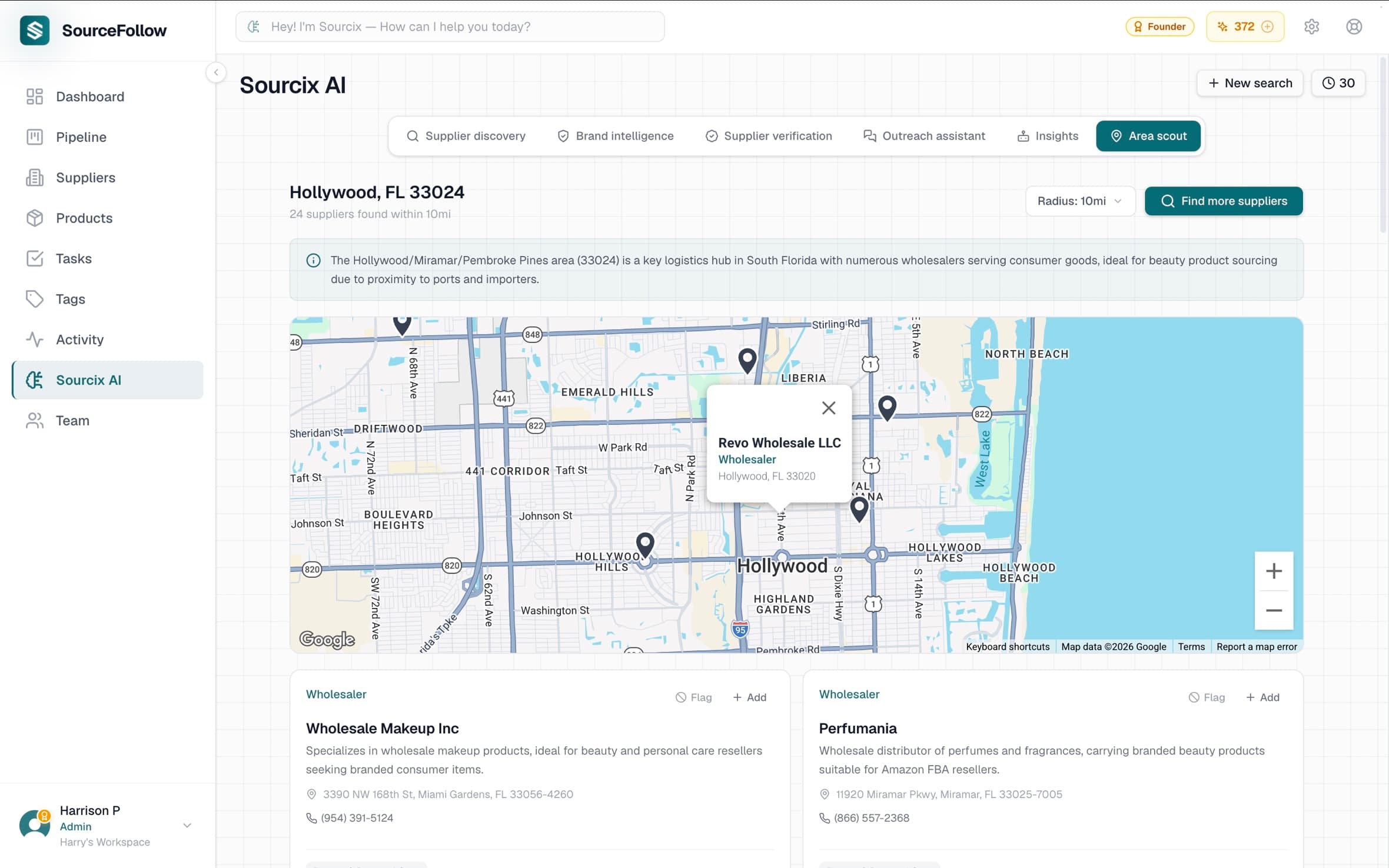1389x868 pixels.
Task: Open settings gear icon in header
Action: point(1311,26)
